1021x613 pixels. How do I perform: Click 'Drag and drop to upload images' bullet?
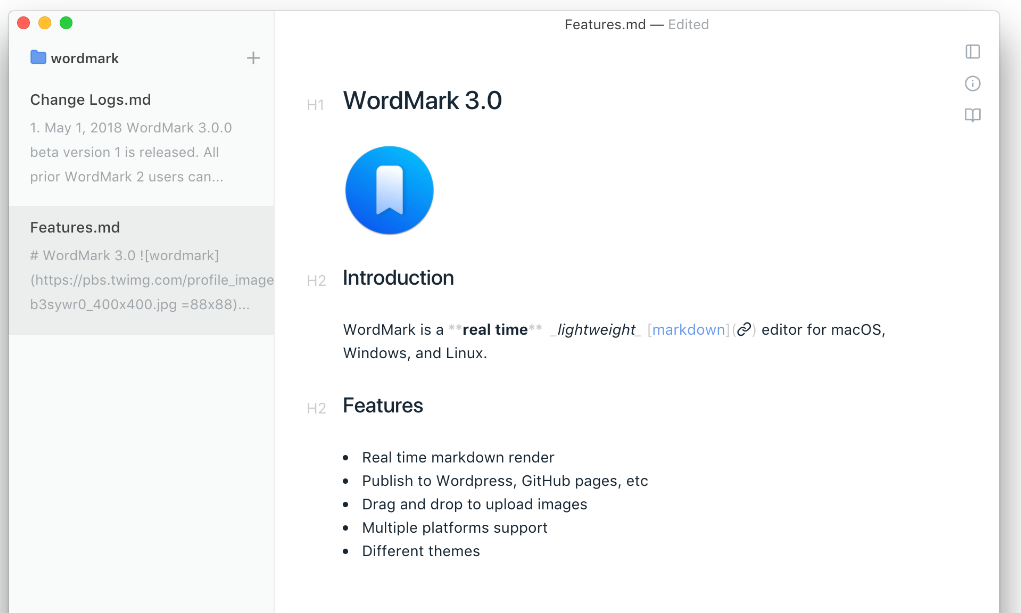[474, 504]
